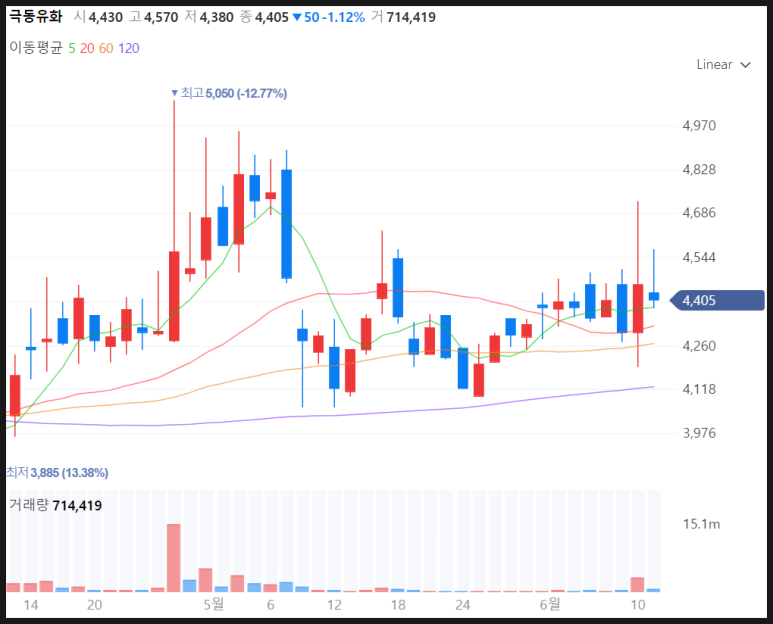
Task: Click the 6월 date axis label
Action: pos(550,604)
